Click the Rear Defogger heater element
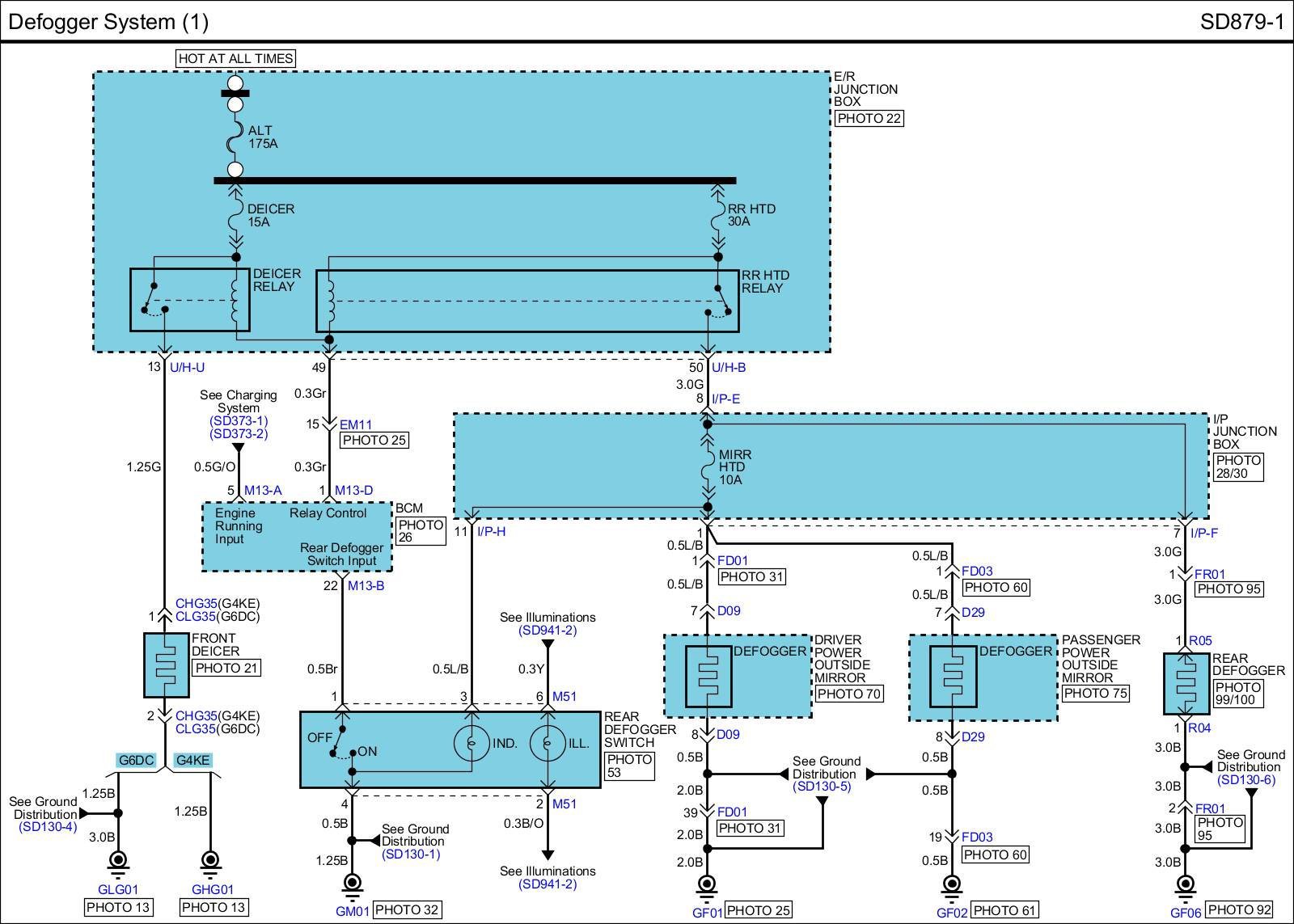Viewport: 1294px width, 924px height. coord(1186,684)
